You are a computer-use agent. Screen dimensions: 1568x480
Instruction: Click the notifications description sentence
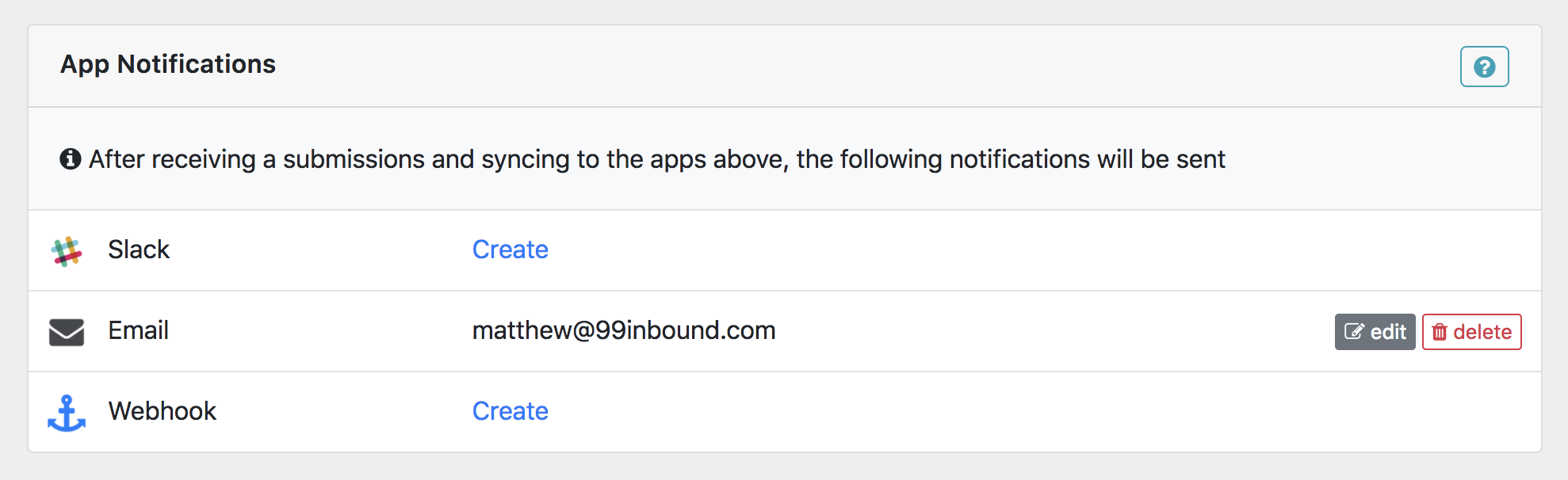click(656, 159)
